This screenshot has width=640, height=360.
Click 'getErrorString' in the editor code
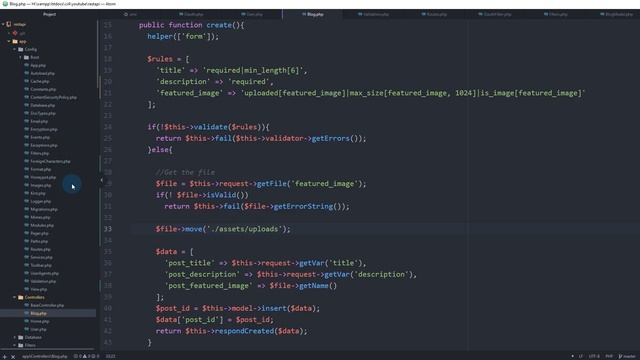[303, 207]
